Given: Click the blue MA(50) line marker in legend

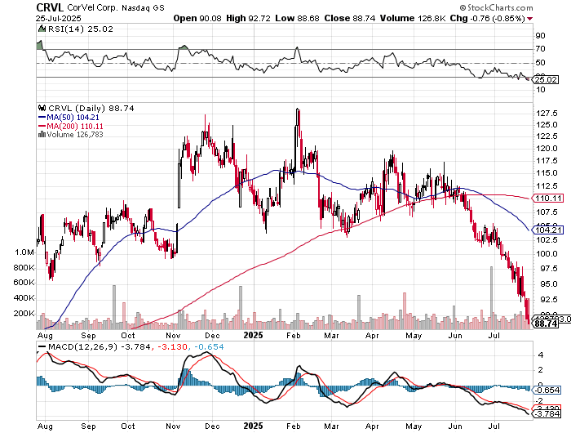Looking at the screenshot, I should tap(42, 117).
